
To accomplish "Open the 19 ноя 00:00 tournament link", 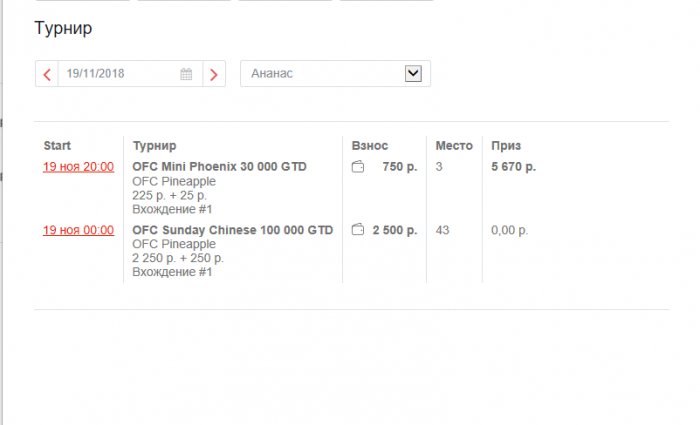I will [79, 230].
